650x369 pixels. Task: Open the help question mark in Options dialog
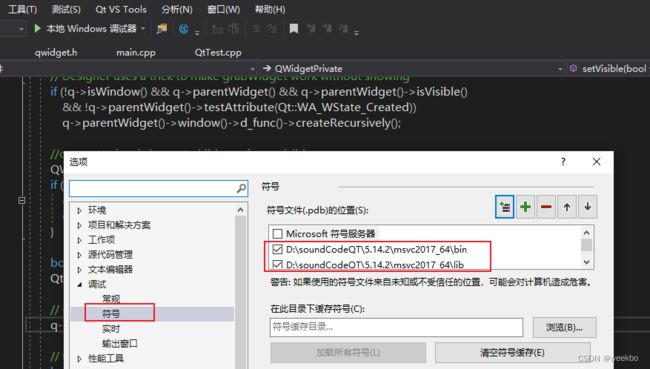(x=563, y=162)
